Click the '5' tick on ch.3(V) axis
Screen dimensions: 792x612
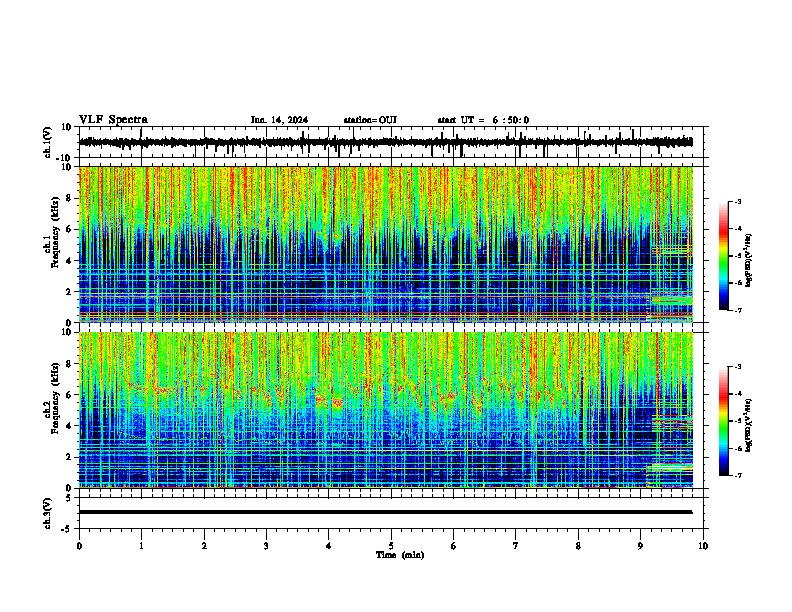(69, 498)
